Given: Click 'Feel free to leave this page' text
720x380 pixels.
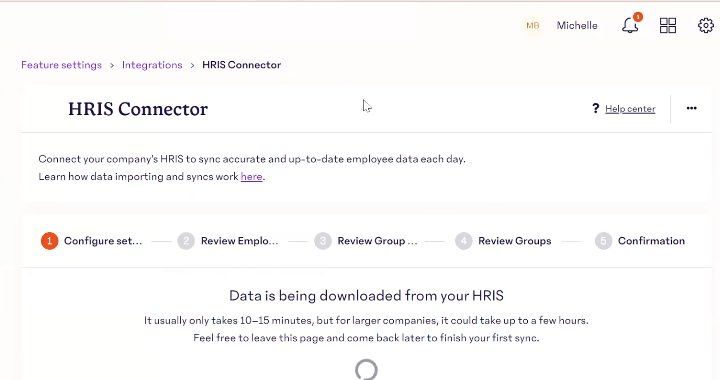Looking at the screenshot, I should pos(366,338).
